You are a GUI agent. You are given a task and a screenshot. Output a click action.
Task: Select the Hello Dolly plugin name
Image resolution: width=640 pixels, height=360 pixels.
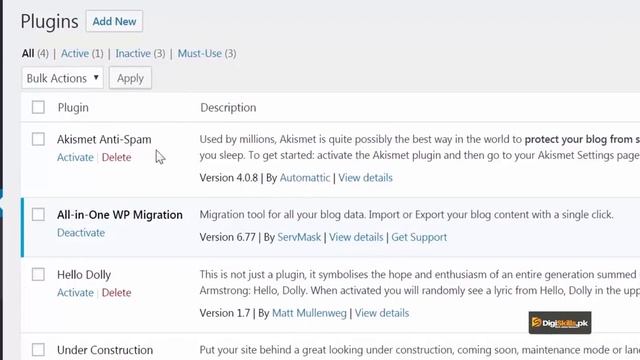pyautogui.click(x=84, y=275)
